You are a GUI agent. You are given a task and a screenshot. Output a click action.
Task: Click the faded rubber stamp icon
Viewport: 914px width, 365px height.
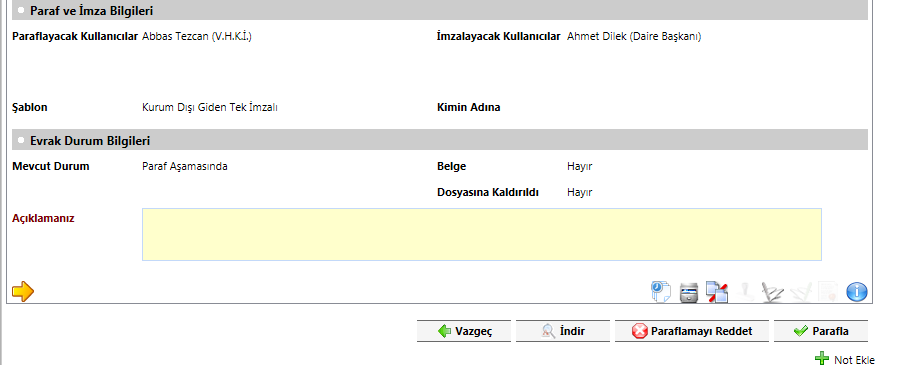744,292
